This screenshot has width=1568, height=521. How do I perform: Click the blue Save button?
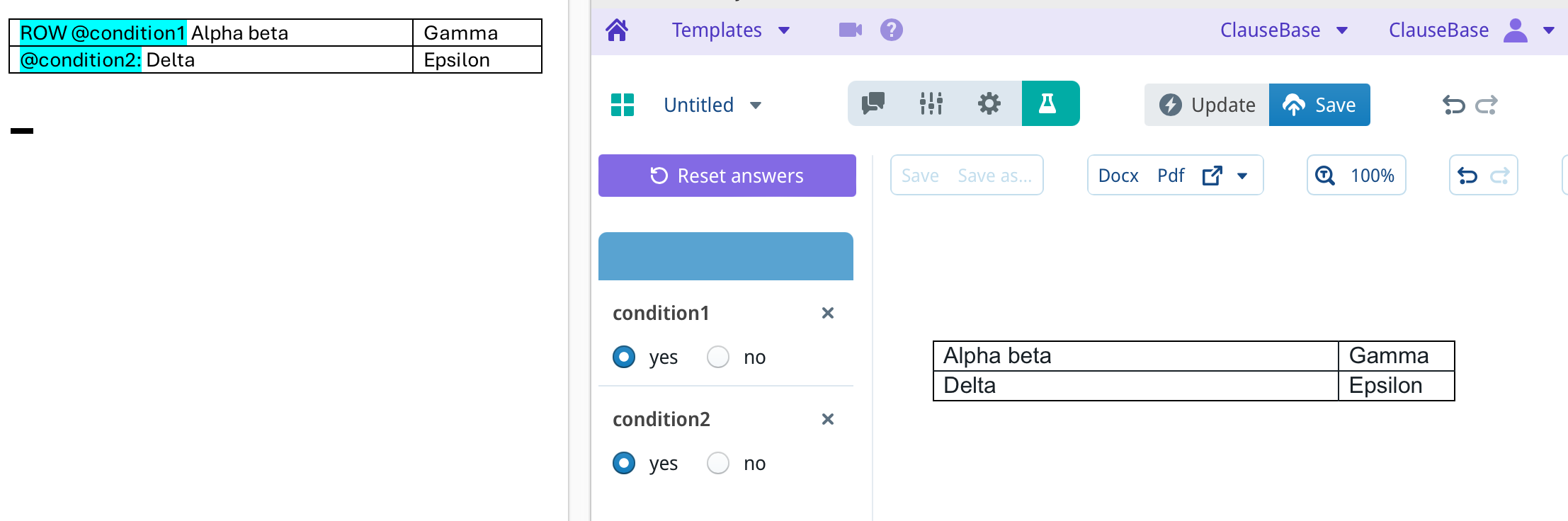coord(1319,105)
